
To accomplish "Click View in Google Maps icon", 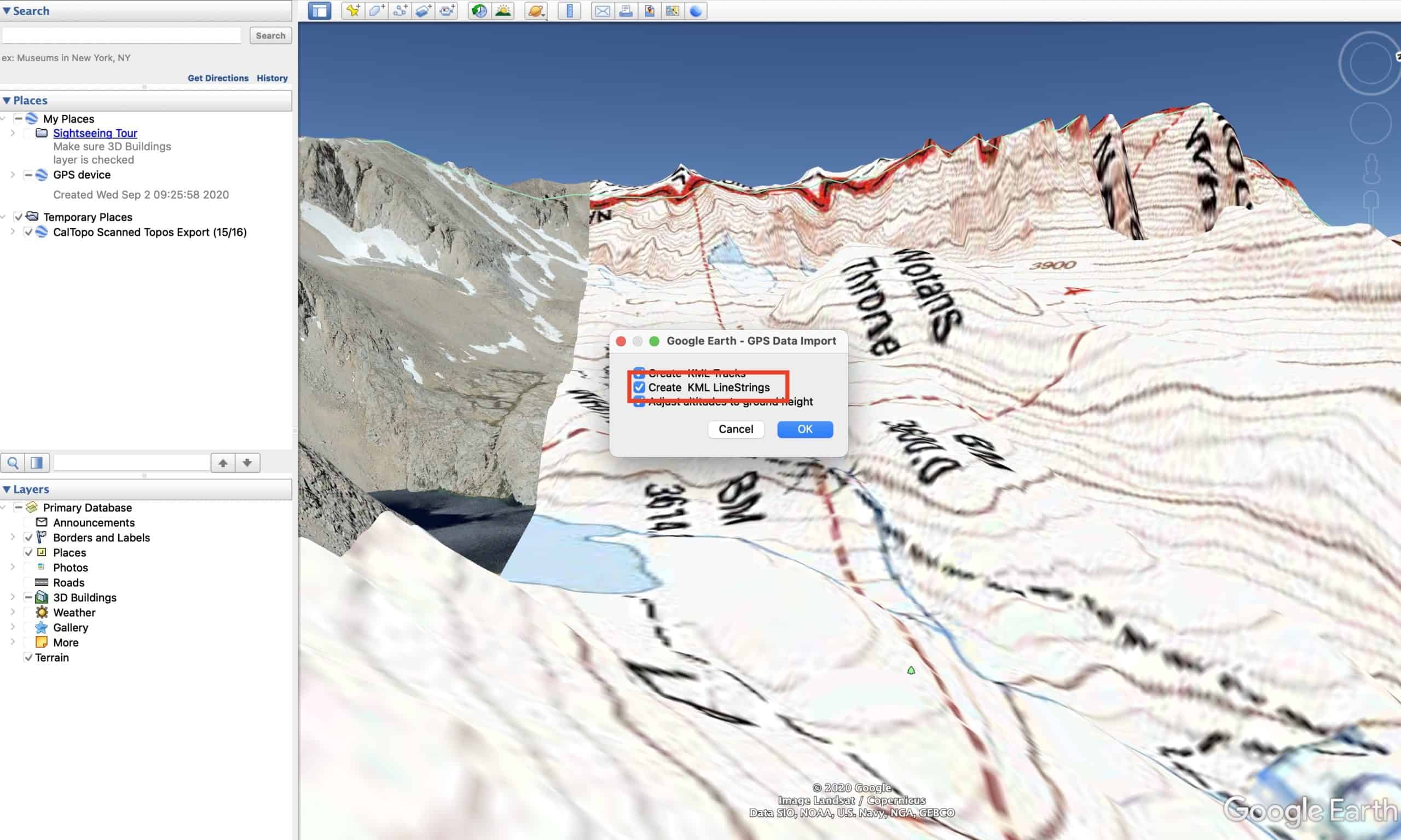I will [x=673, y=11].
